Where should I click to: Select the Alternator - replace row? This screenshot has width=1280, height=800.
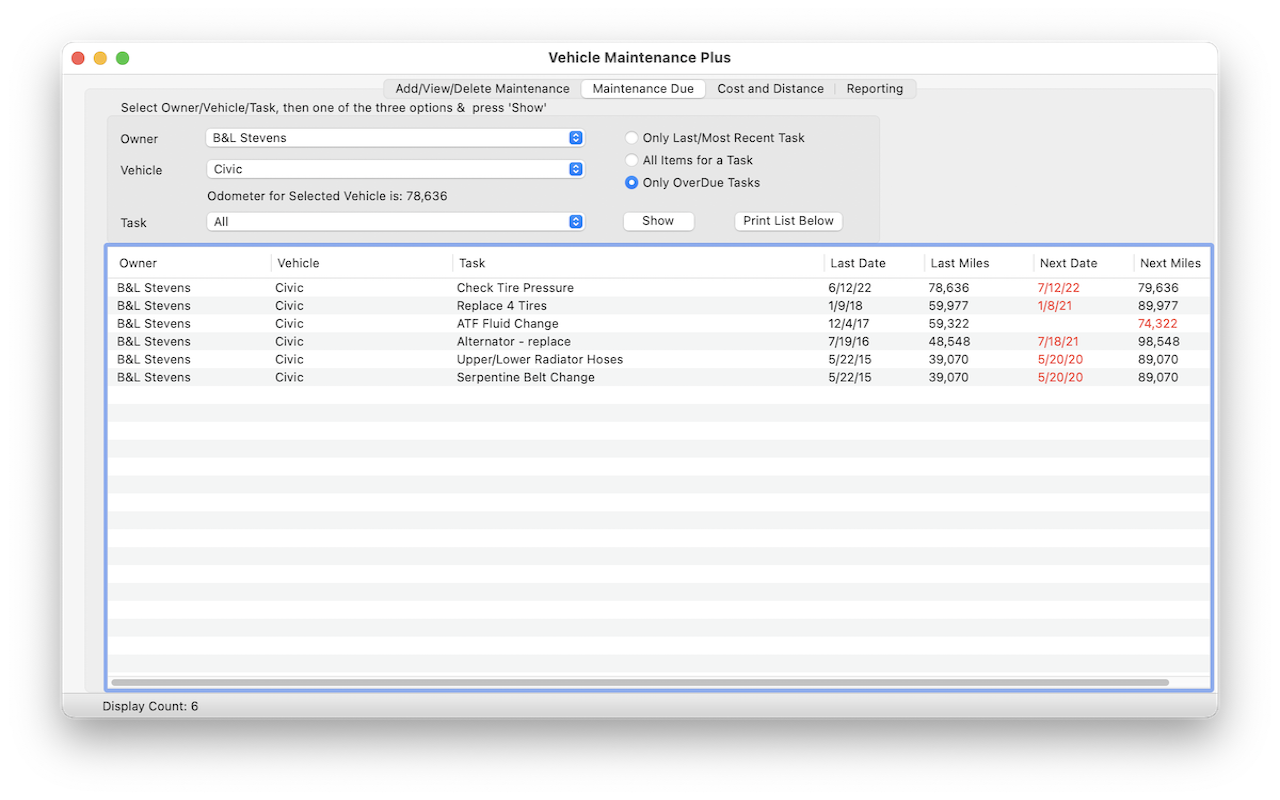pyautogui.click(x=513, y=342)
